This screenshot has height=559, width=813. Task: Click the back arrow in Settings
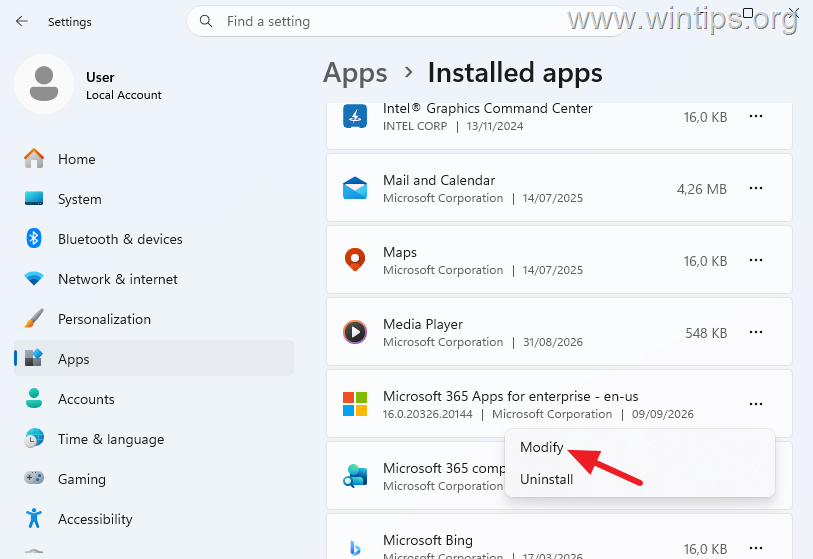22,21
